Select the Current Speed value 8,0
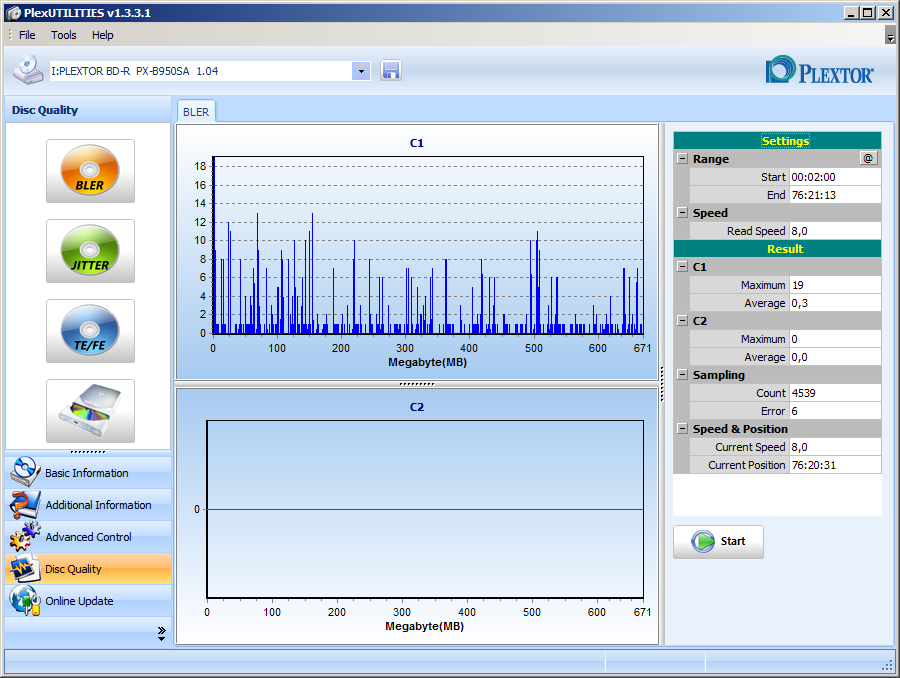 point(835,447)
